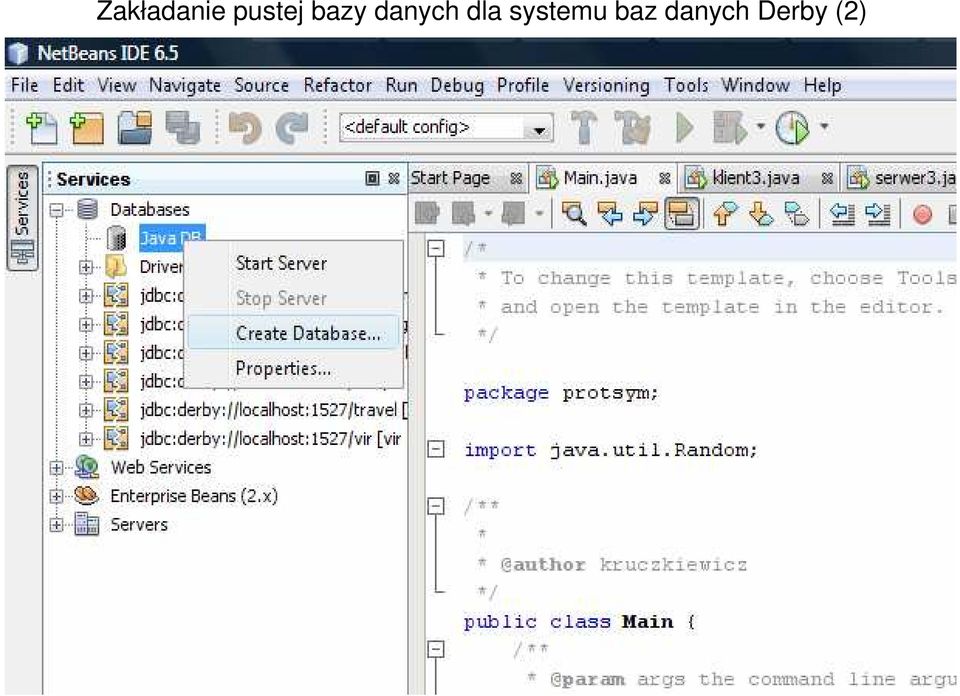Click the red Start Macro Recording icon
Screen dimensions: 960x696
click(x=923, y=214)
